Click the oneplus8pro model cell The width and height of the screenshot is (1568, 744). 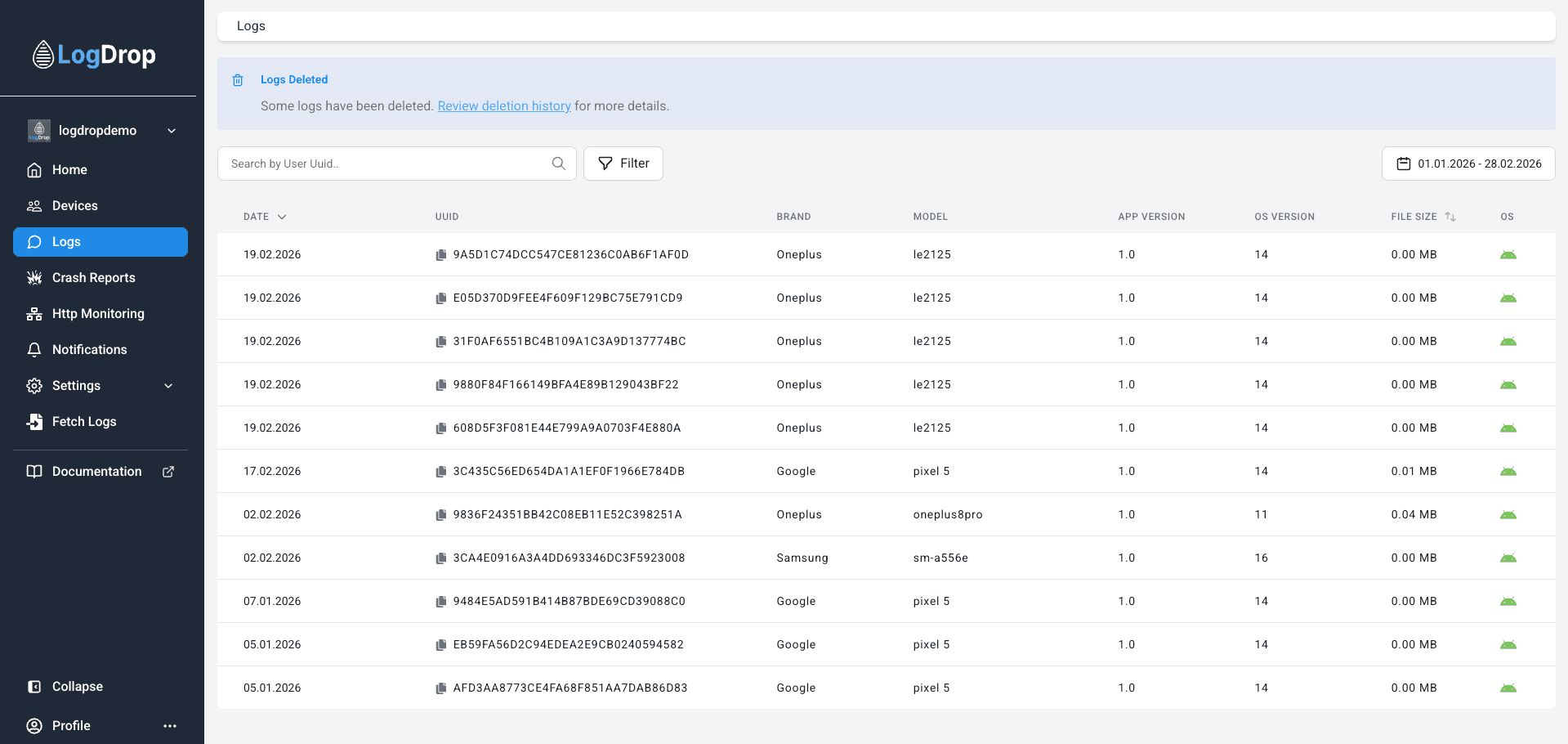(x=948, y=515)
